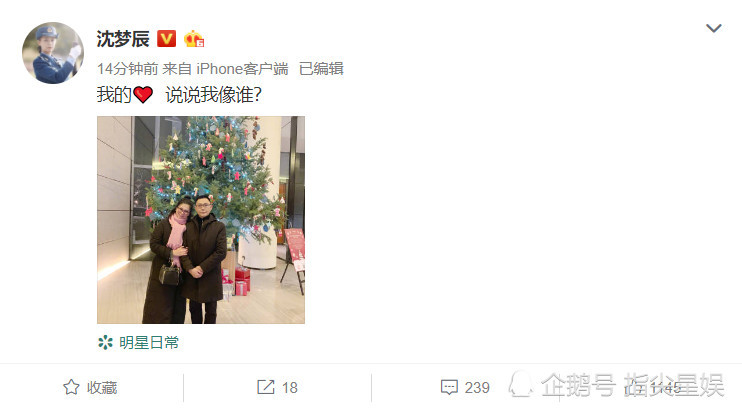This screenshot has width=742, height=411.
Task: Click the 明星日常 flower topic icon
Action: pos(105,342)
